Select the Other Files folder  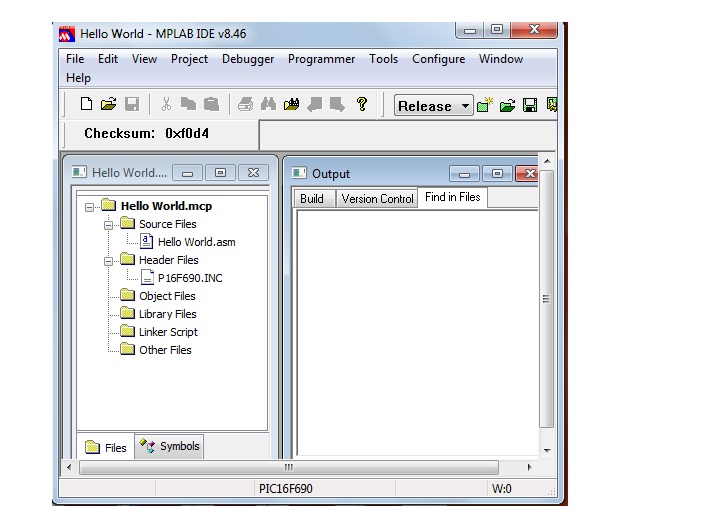[165, 349]
